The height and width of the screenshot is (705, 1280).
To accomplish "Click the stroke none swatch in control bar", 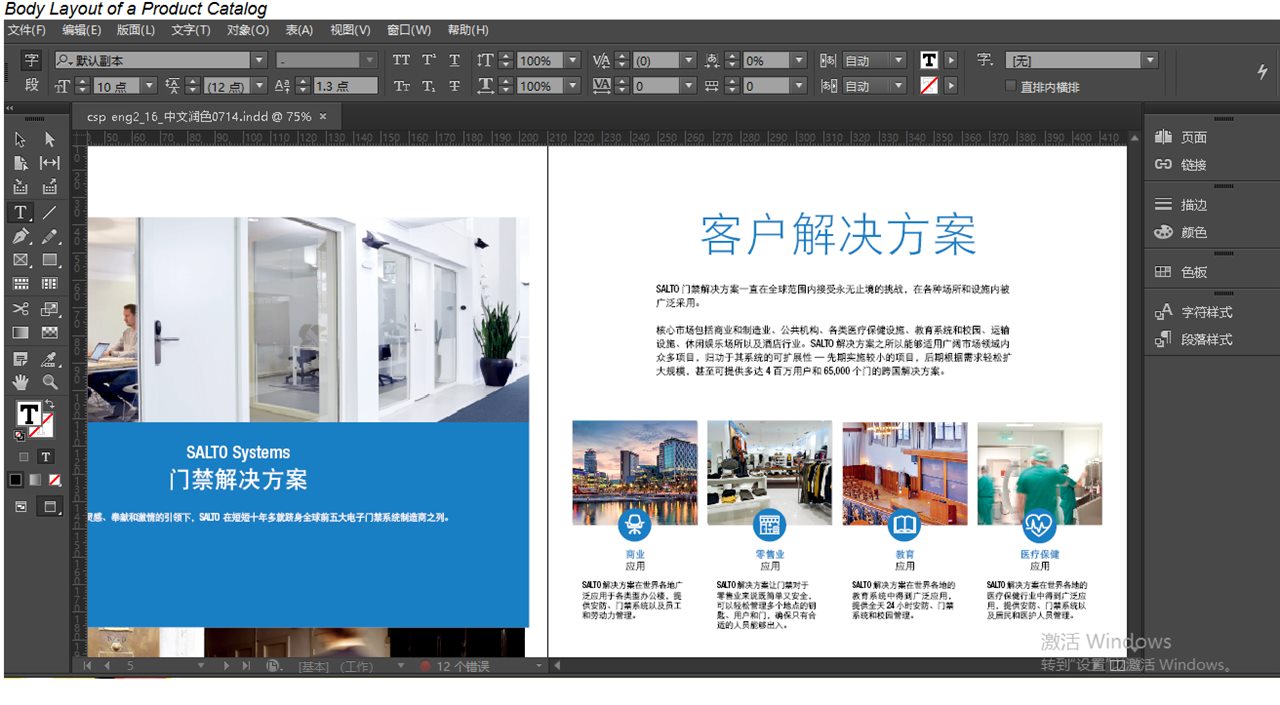I will [929, 86].
